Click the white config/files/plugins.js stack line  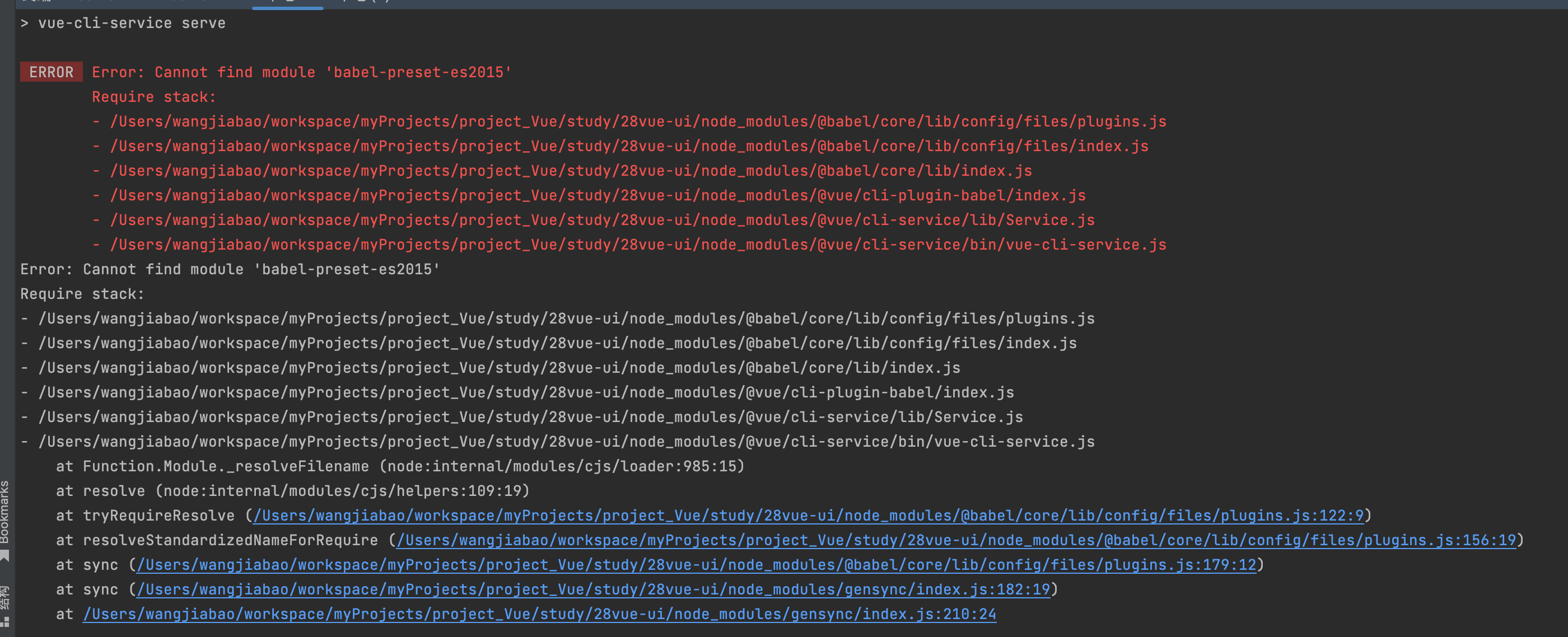tap(558, 318)
